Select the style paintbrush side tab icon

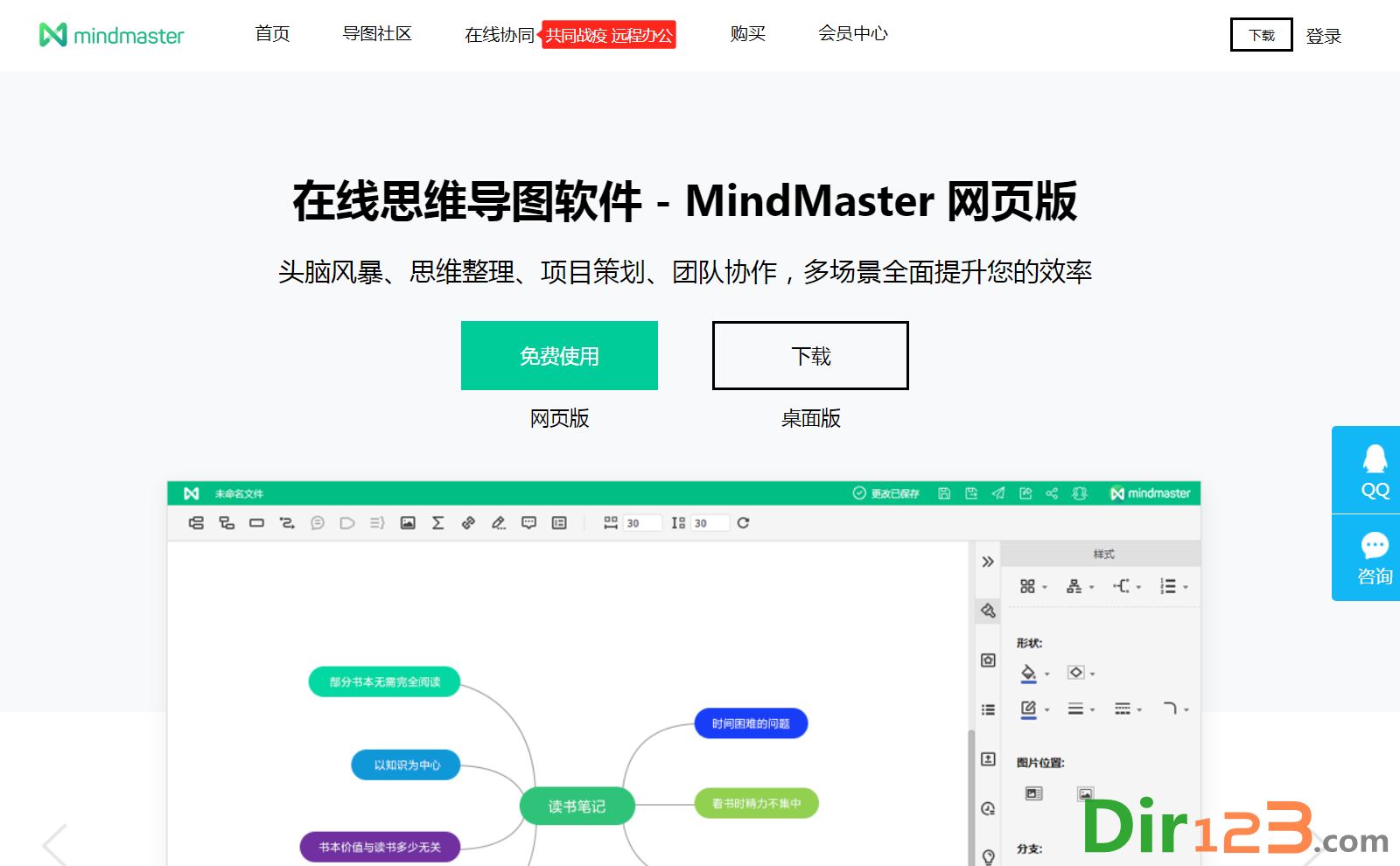[x=988, y=611]
